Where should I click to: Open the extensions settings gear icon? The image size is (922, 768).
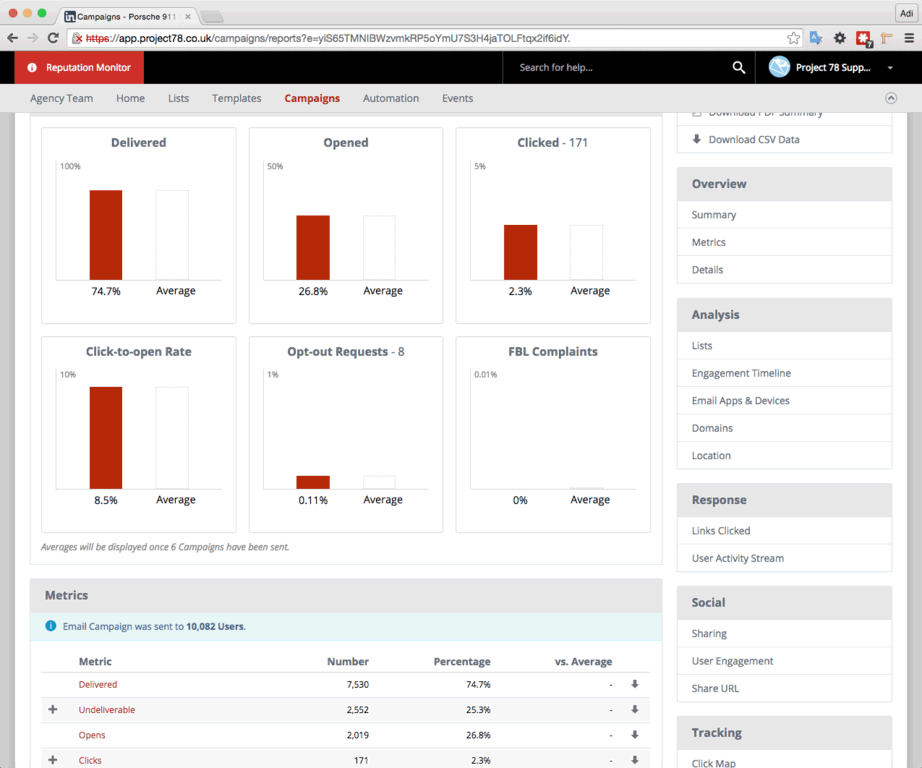click(839, 38)
